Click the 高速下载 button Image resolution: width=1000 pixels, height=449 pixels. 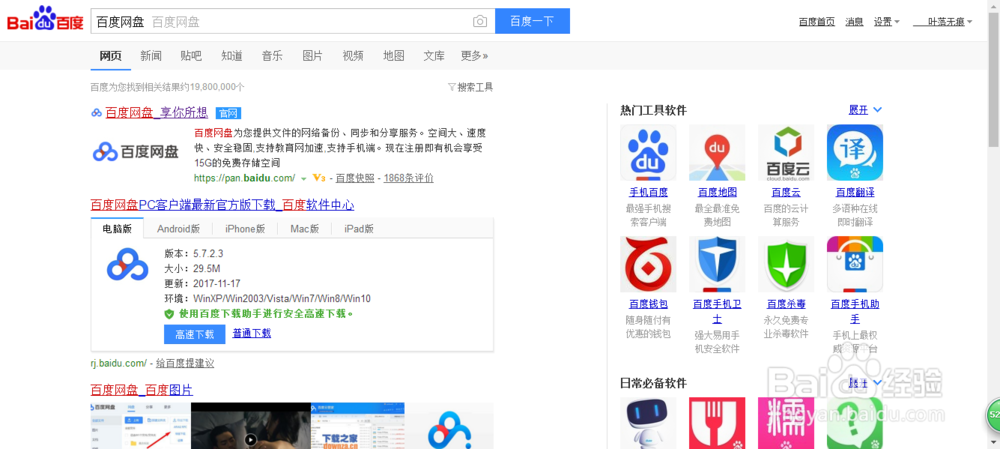point(195,334)
